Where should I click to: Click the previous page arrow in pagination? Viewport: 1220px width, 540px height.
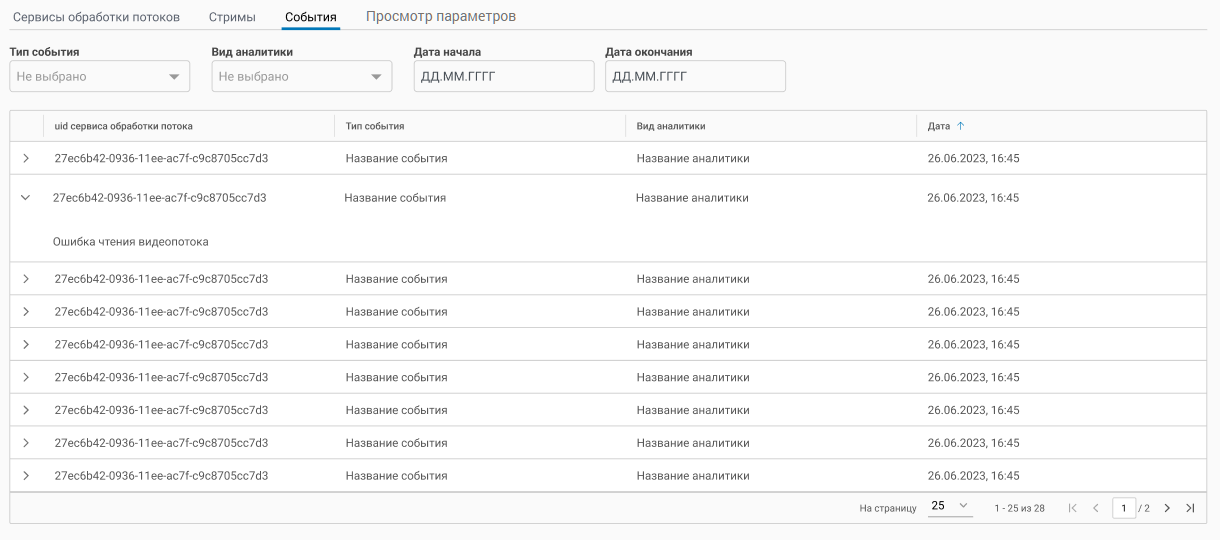coord(1096,508)
